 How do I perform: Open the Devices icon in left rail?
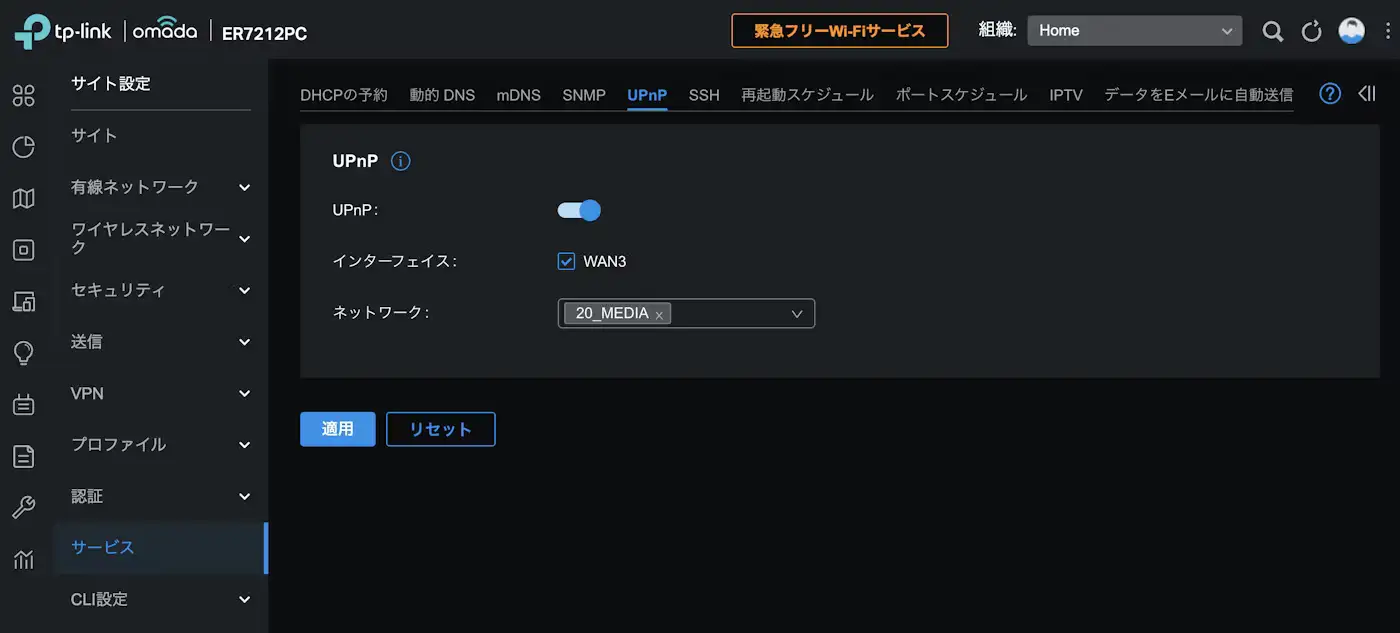click(23, 250)
